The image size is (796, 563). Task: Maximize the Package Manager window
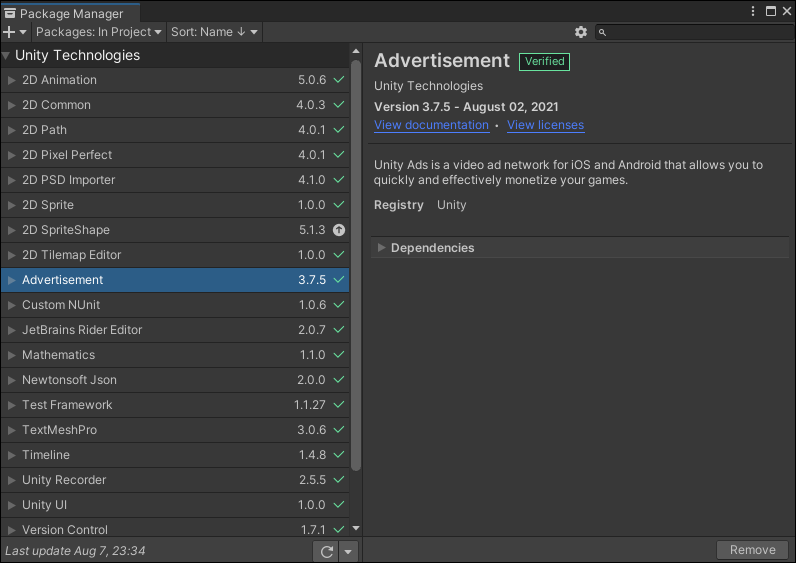point(771,11)
